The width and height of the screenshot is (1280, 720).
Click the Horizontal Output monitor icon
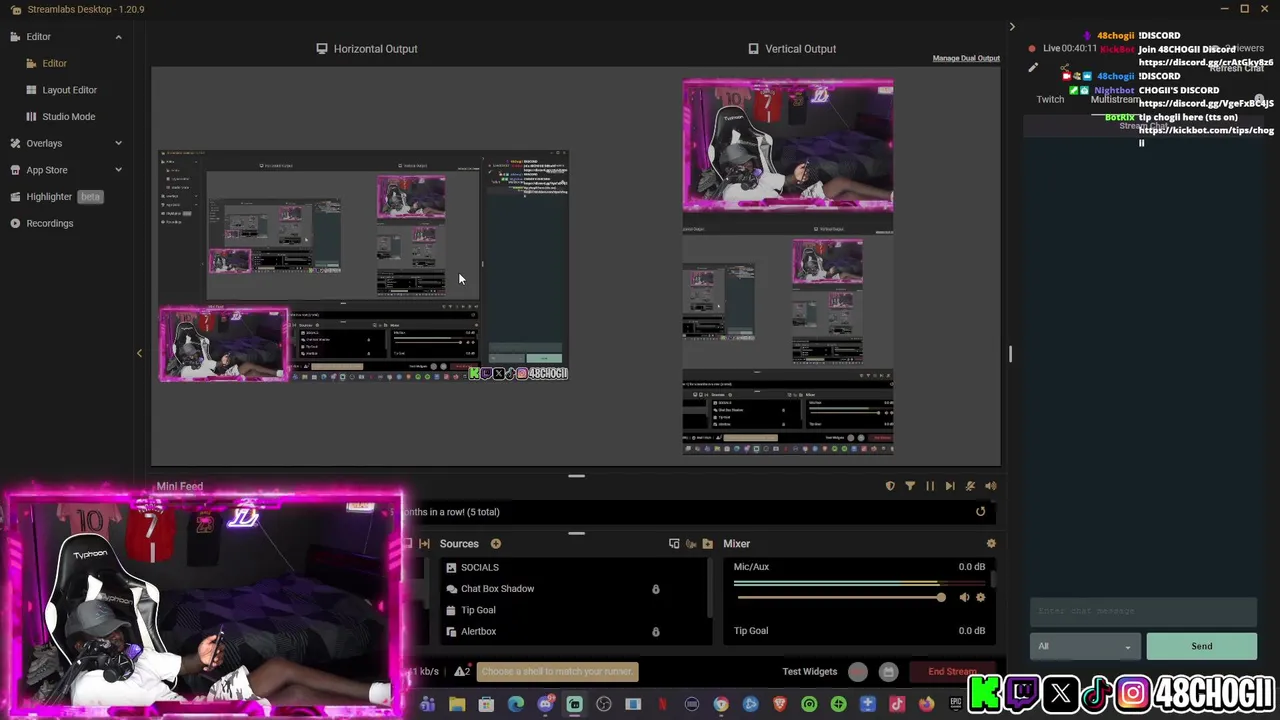tap(322, 48)
